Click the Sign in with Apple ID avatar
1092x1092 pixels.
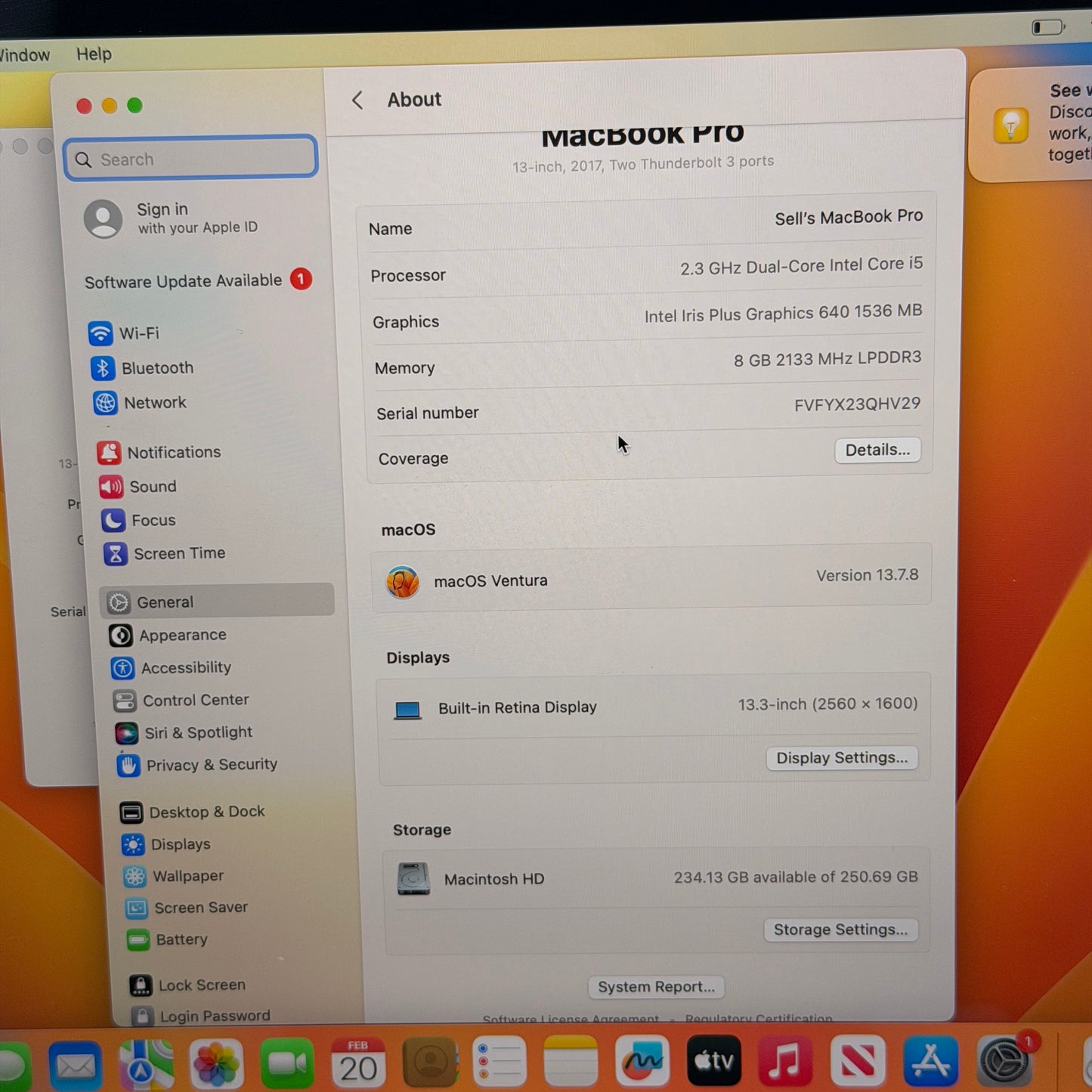[103, 219]
